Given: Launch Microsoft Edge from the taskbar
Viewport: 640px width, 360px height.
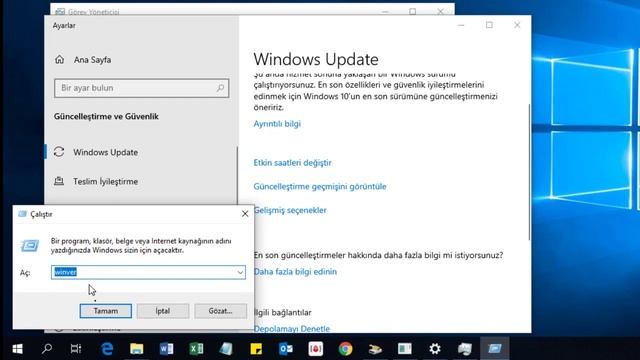Looking at the screenshot, I should (x=107, y=349).
